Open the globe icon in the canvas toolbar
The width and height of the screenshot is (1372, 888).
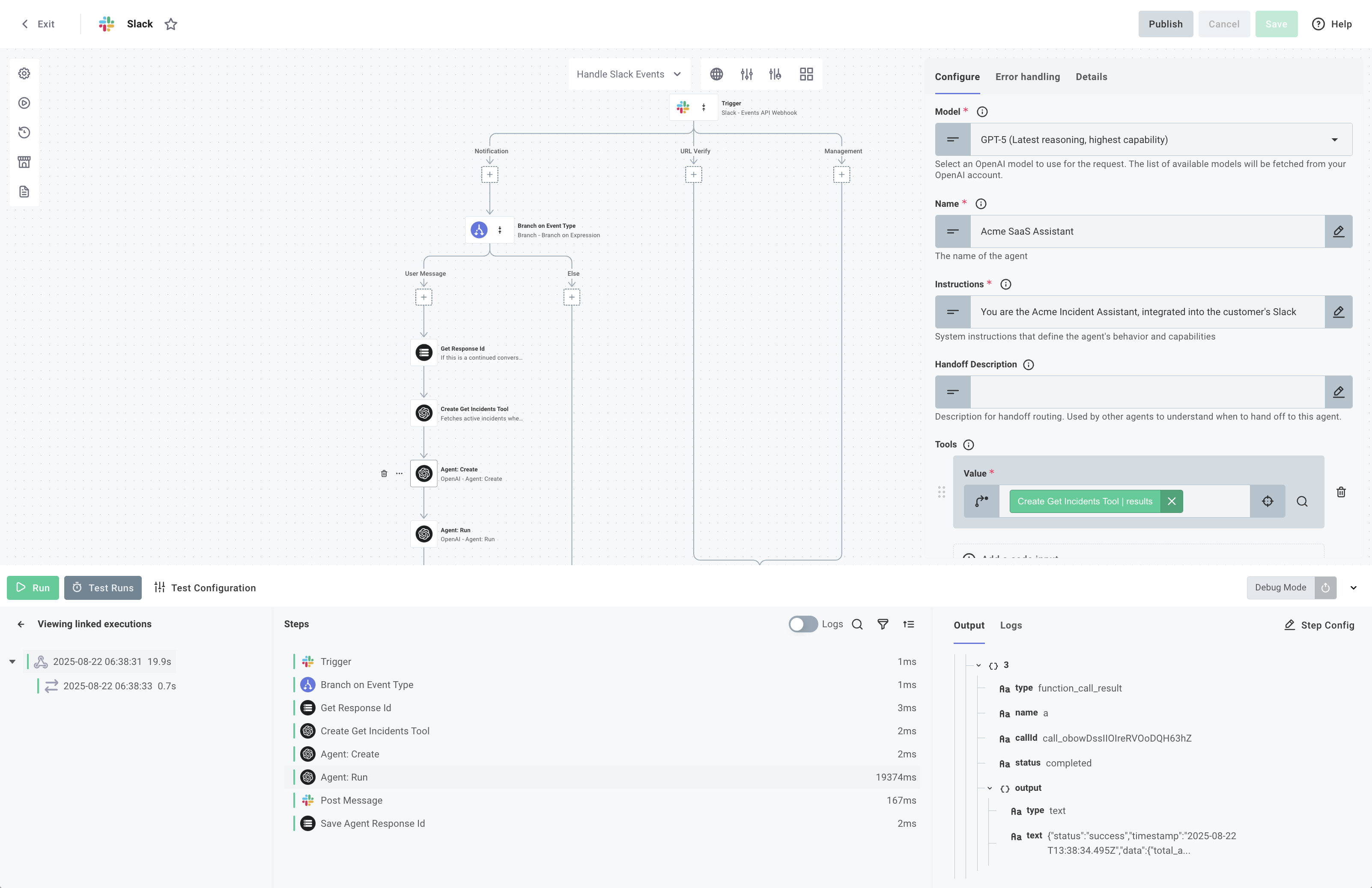tap(716, 74)
